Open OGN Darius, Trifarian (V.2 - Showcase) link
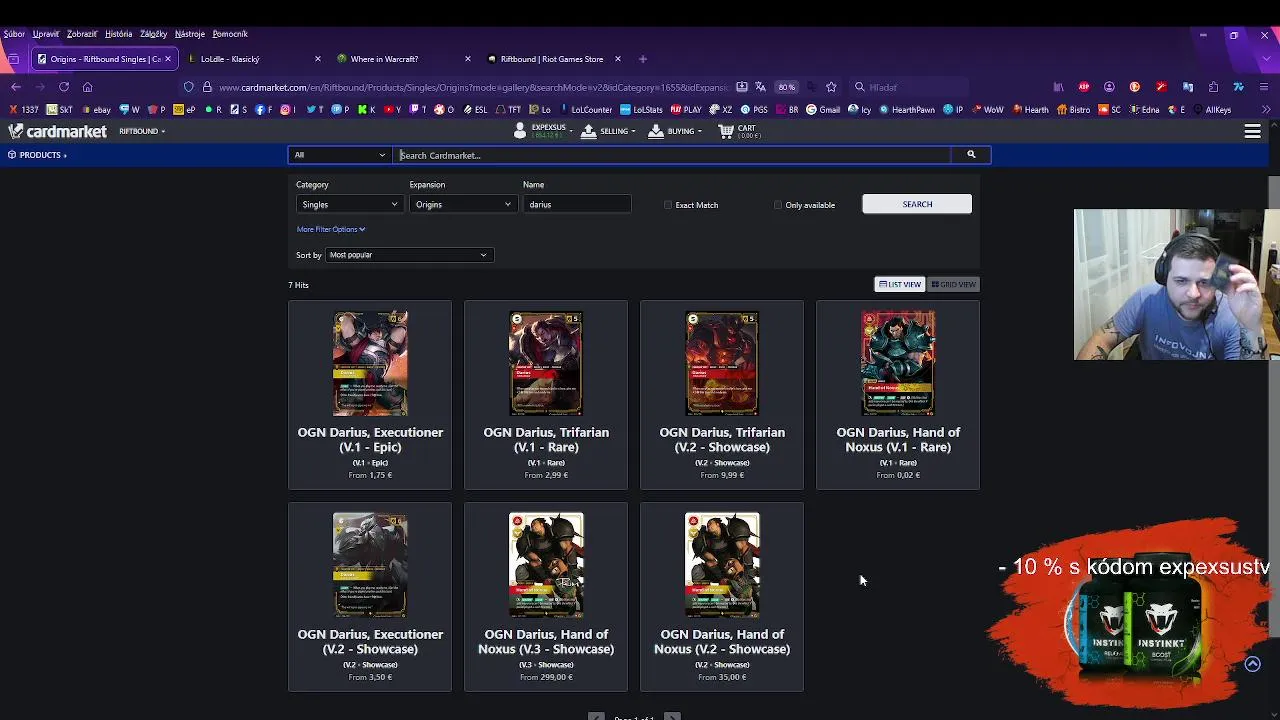Viewport: 1280px width, 720px height. [722, 440]
